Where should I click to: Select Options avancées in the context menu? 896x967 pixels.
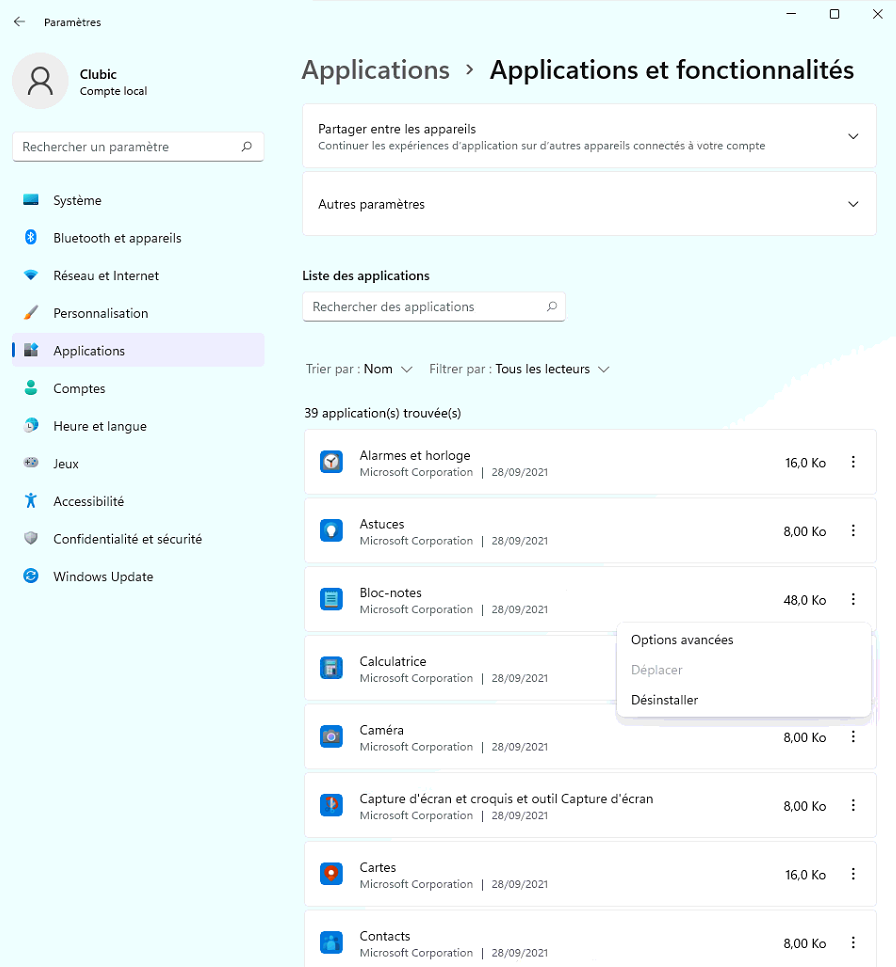pyautogui.click(x=682, y=640)
